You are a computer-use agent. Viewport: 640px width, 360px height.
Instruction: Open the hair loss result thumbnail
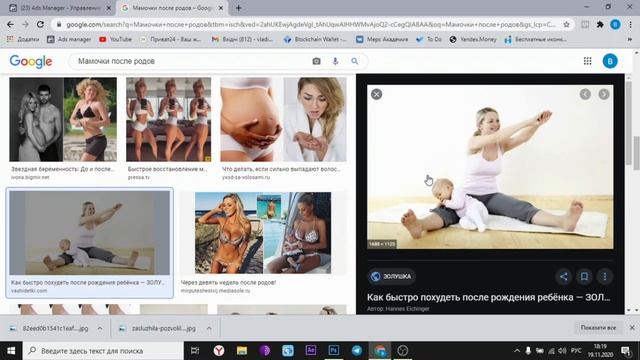click(283, 120)
